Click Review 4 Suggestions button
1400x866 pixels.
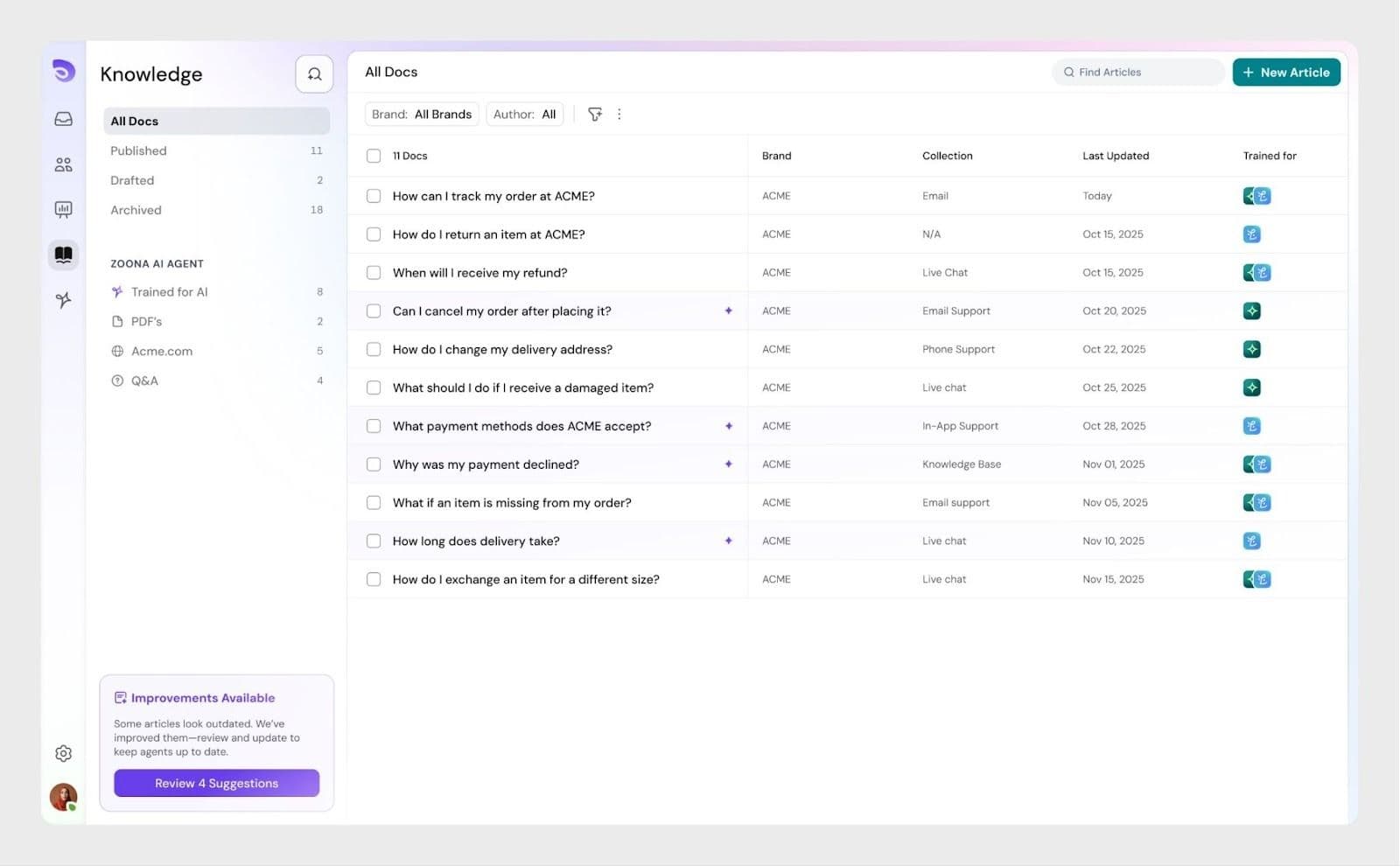coord(216,783)
